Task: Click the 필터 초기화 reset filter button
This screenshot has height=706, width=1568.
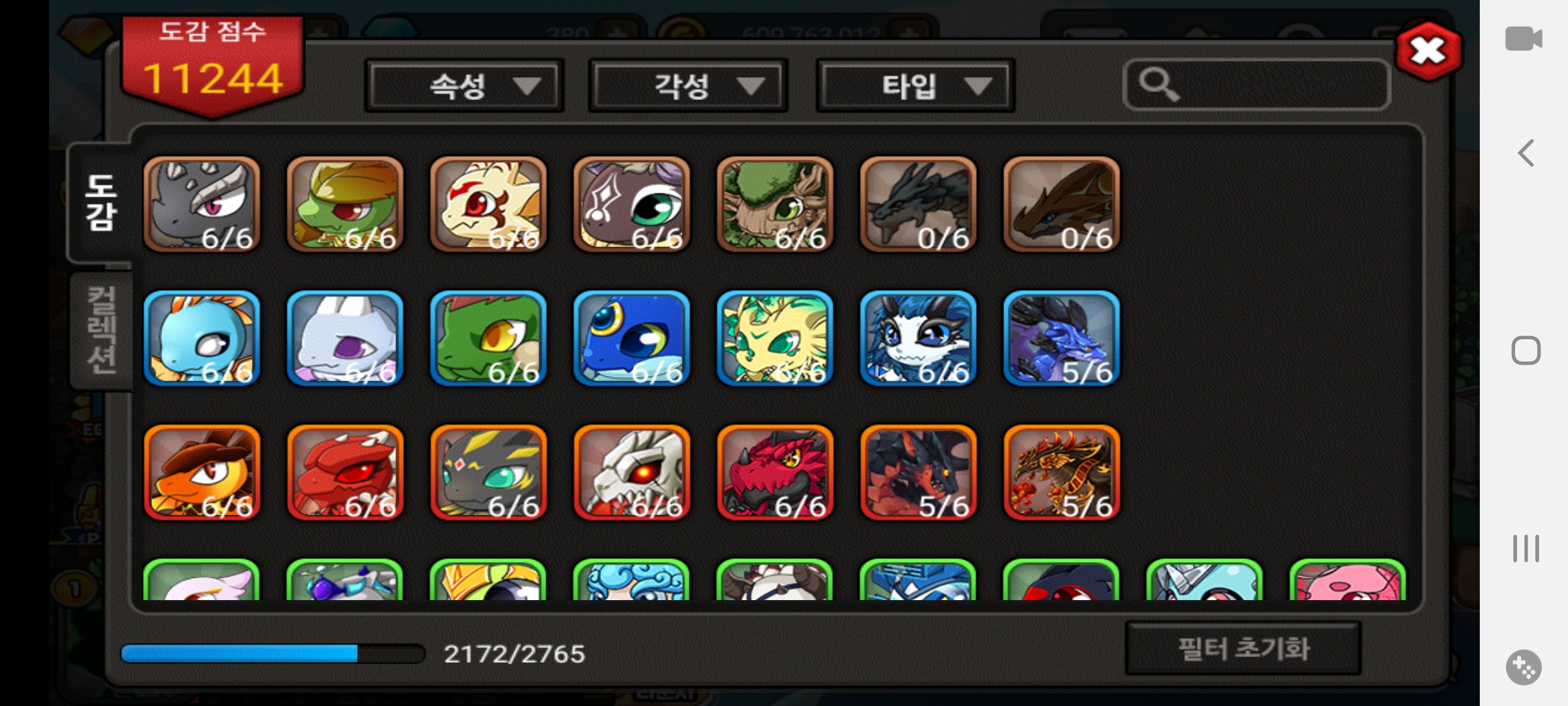Action: click(1243, 648)
